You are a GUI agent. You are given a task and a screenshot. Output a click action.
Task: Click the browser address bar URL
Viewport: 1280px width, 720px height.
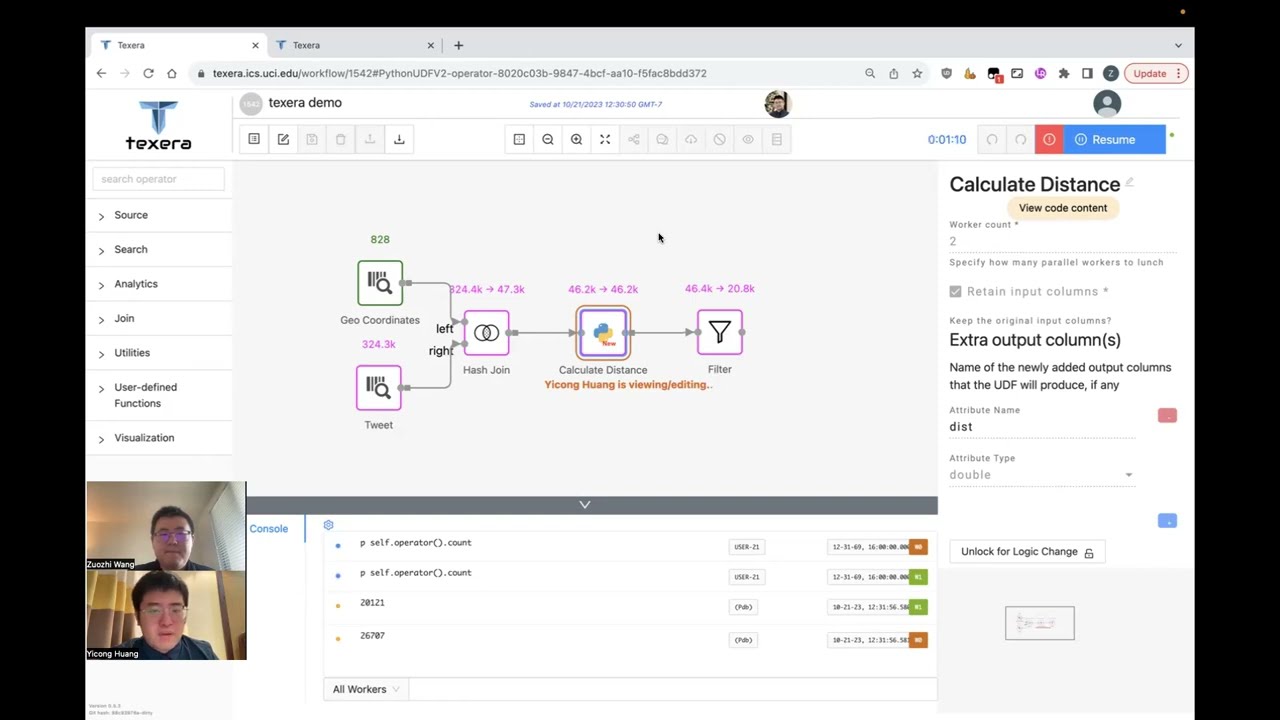459,73
